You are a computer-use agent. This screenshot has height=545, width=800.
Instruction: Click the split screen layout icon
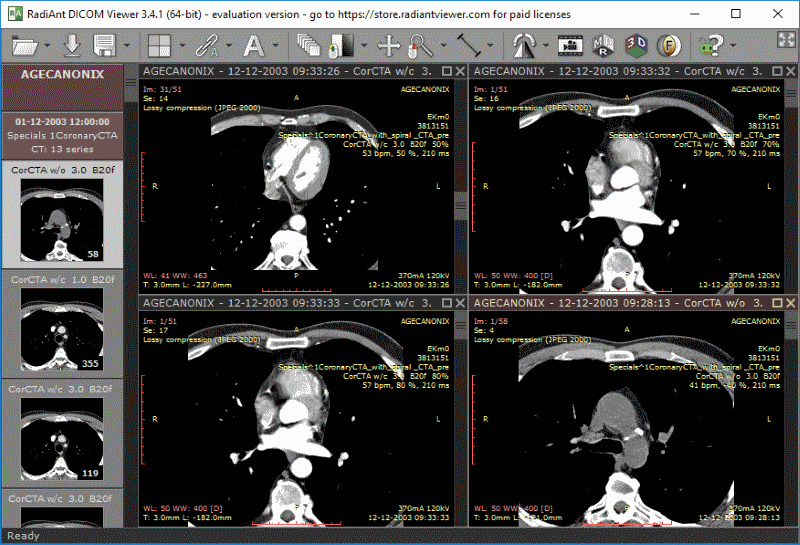click(x=159, y=45)
